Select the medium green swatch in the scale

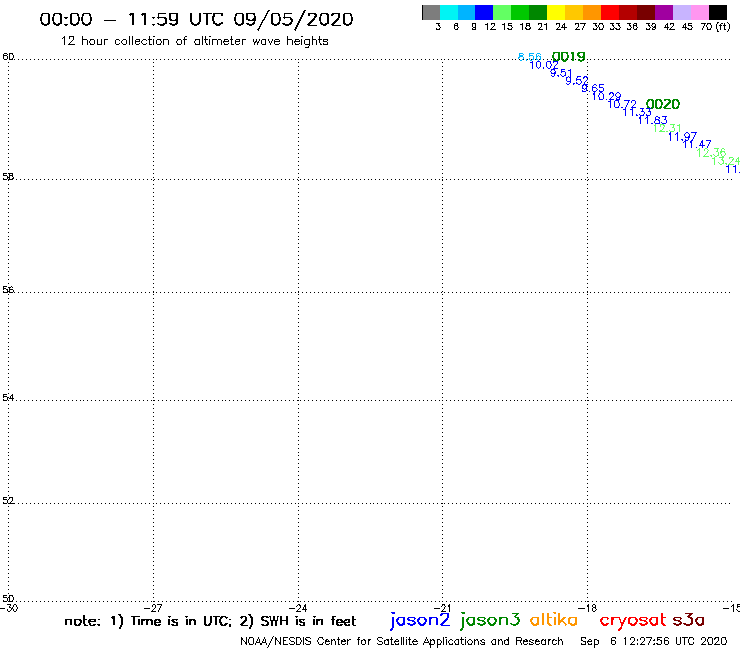click(520, 12)
